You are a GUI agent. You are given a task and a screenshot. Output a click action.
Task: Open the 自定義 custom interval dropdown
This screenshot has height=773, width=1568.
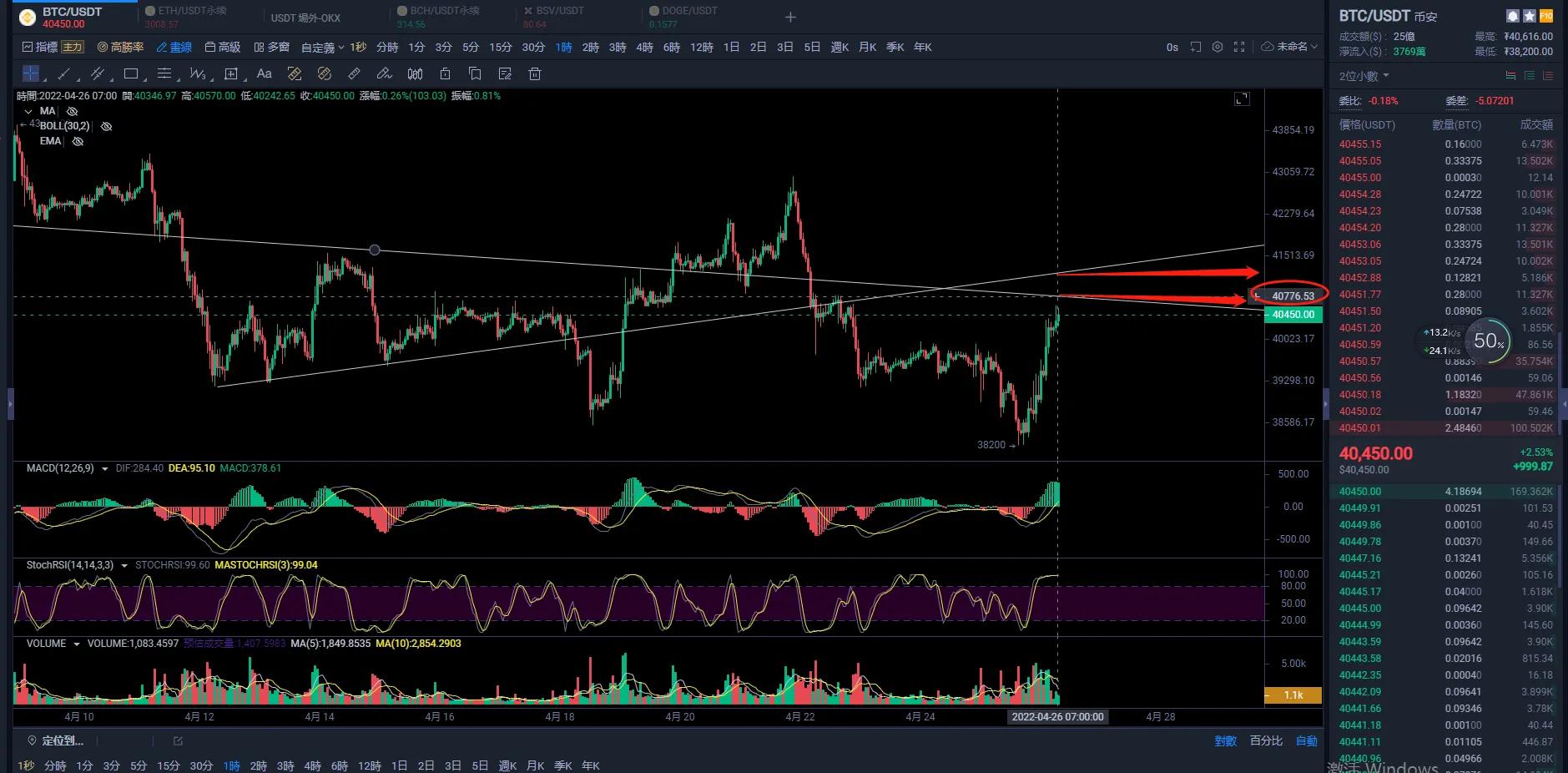click(322, 47)
